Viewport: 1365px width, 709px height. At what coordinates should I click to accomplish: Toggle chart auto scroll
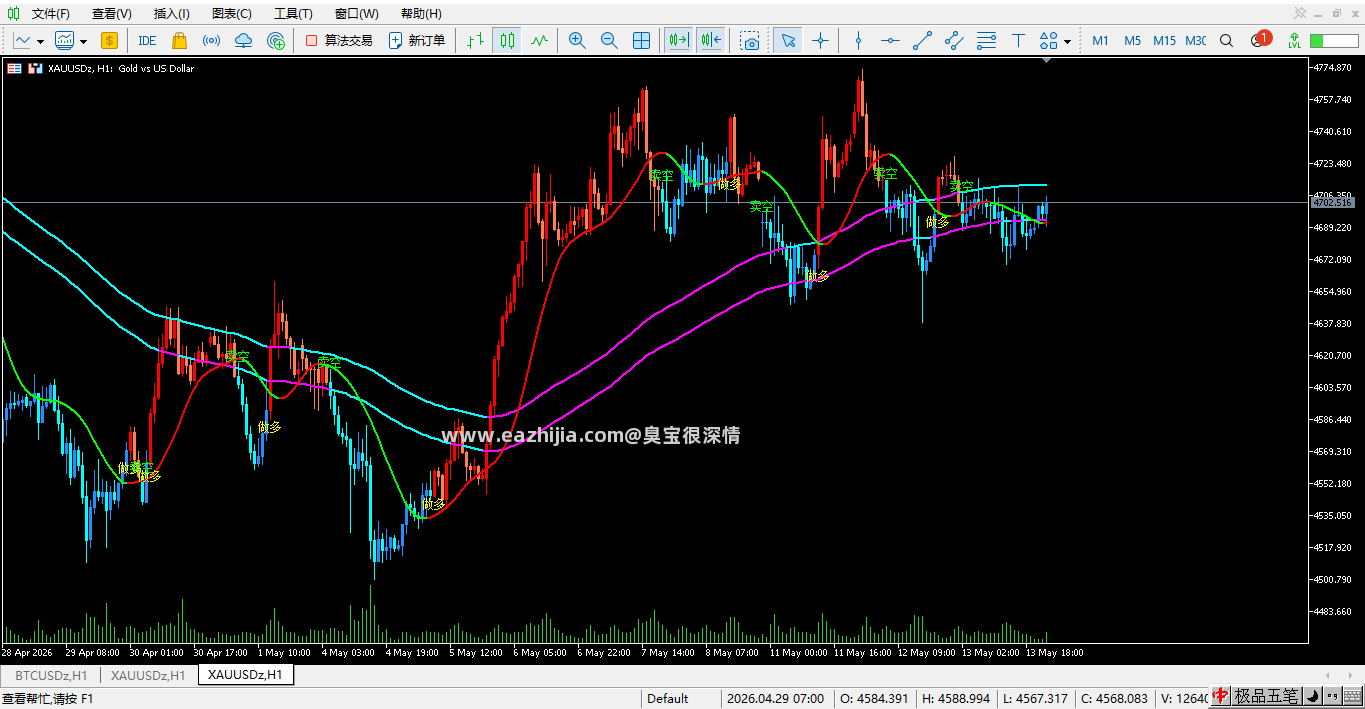(679, 40)
